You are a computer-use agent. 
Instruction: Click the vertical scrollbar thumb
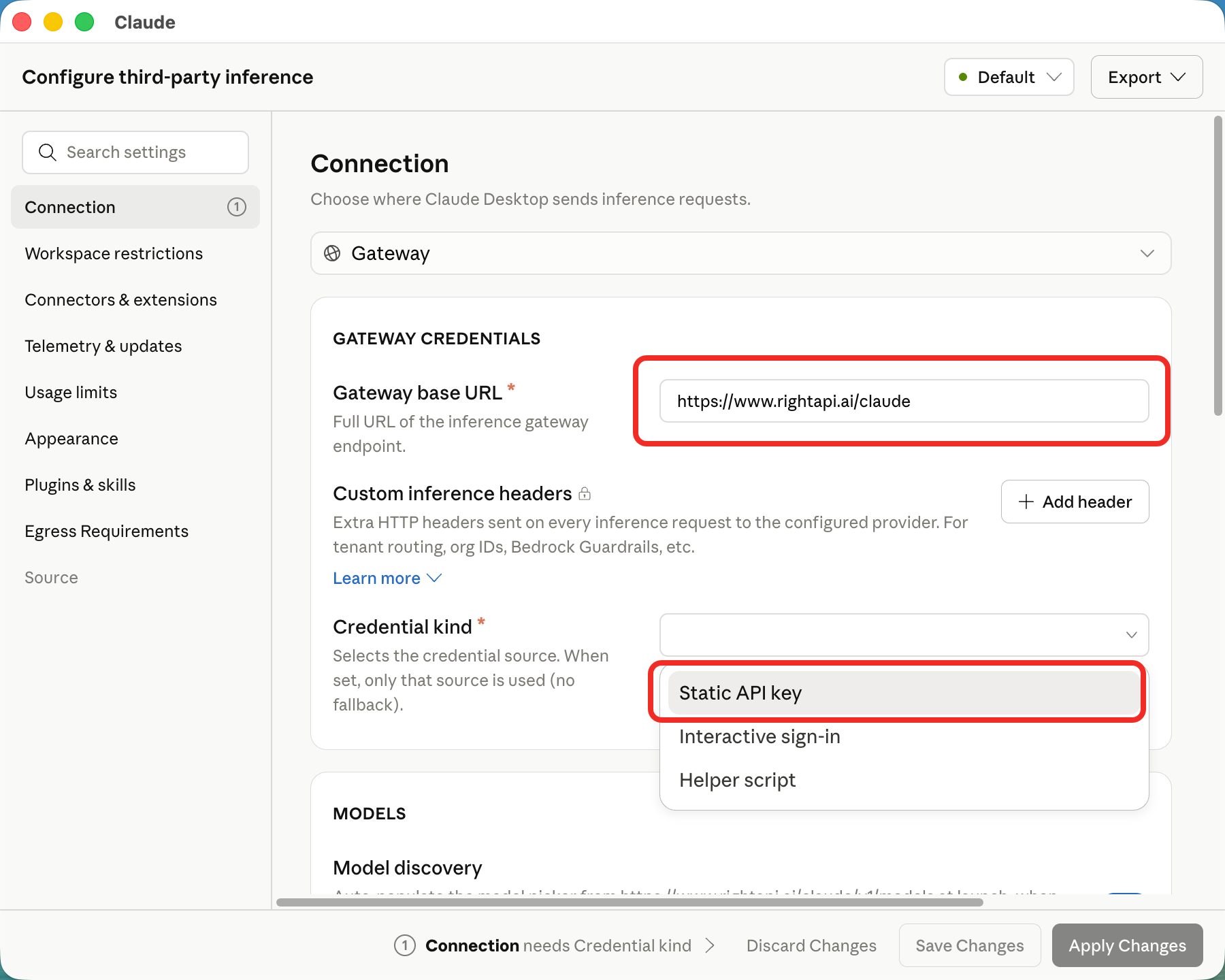pos(1218,265)
